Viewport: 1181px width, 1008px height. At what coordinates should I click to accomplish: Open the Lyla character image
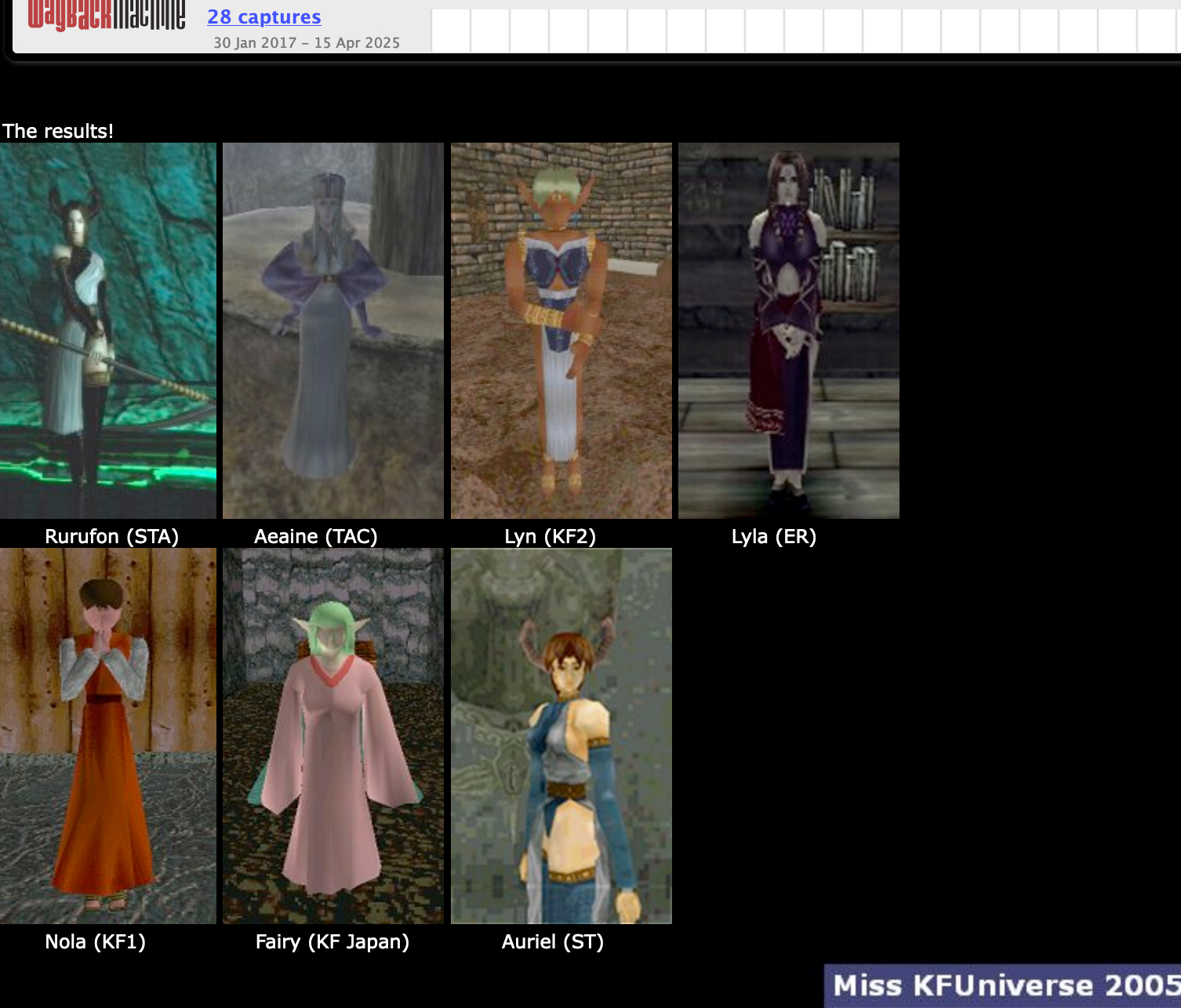point(789,330)
